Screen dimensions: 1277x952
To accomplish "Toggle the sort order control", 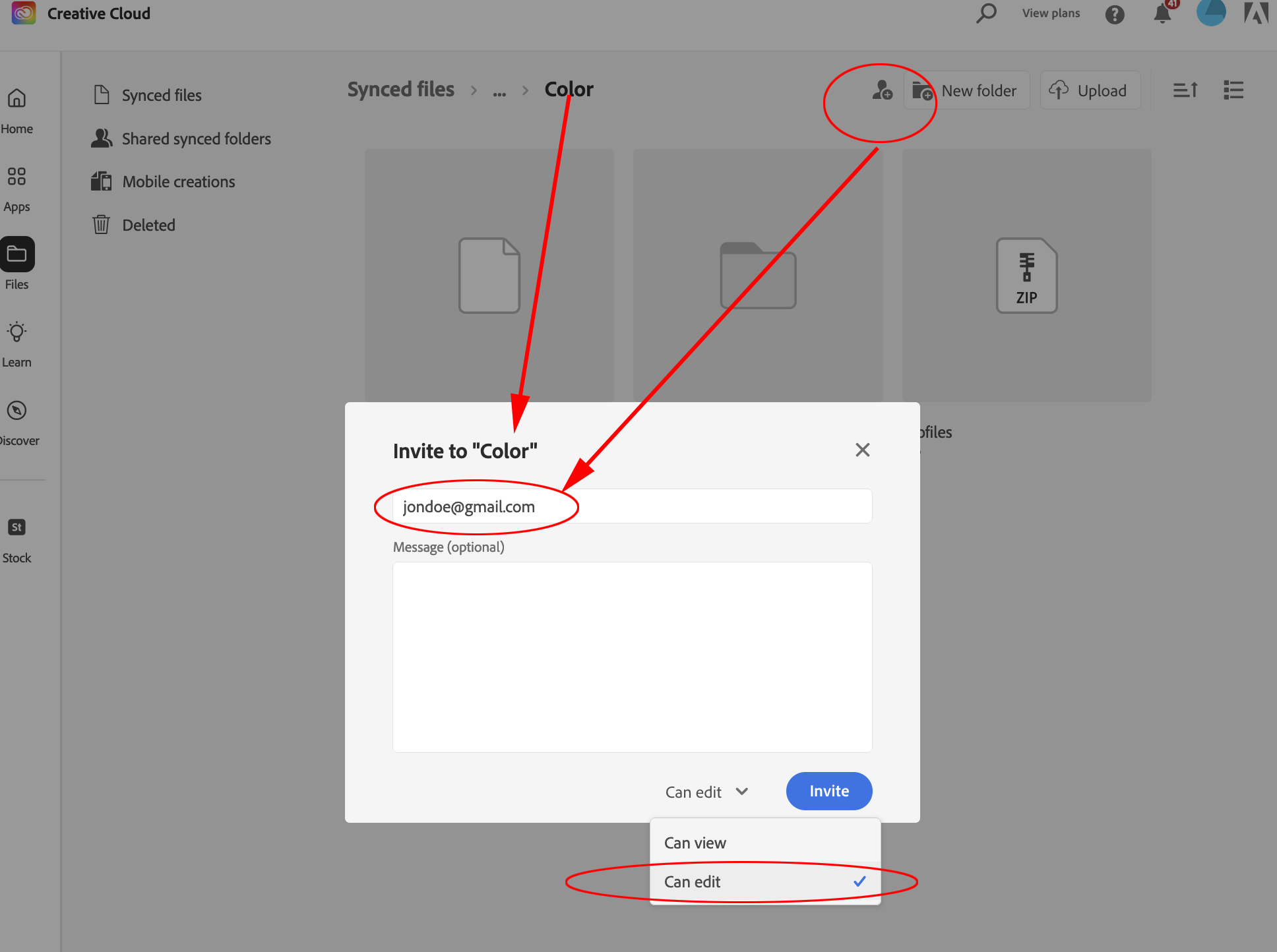I will (1185, 90).
